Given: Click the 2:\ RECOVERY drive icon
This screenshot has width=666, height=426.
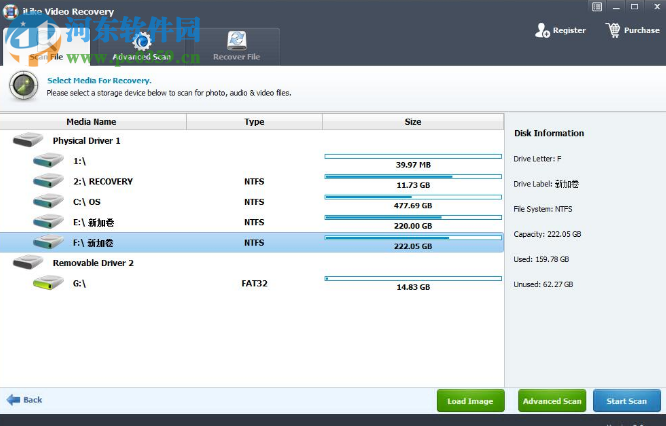Looking at the screenshot, I should pyautogui.click(x=47, y=182).
